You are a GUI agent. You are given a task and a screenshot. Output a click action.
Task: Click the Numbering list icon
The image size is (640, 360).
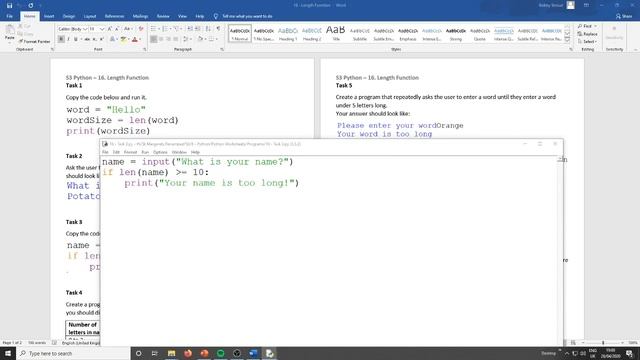tap(165, 29)
